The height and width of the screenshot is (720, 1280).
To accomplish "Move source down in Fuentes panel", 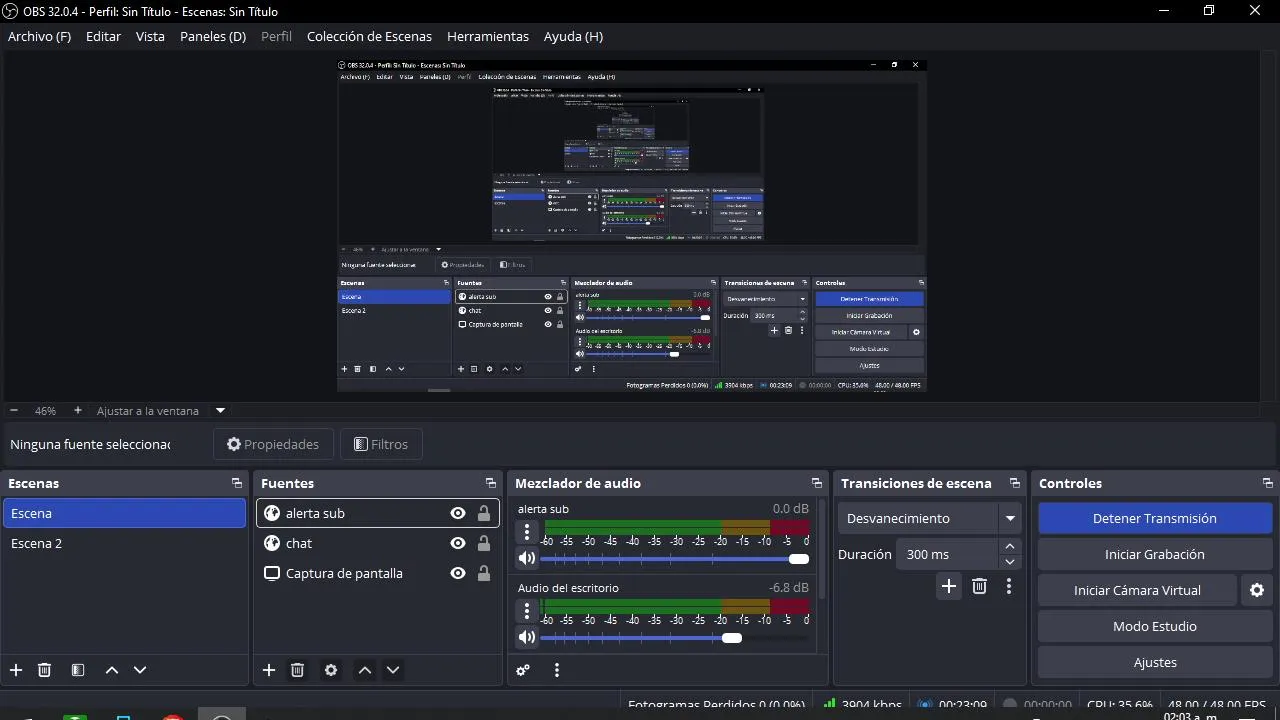I will tap(393, 670).
